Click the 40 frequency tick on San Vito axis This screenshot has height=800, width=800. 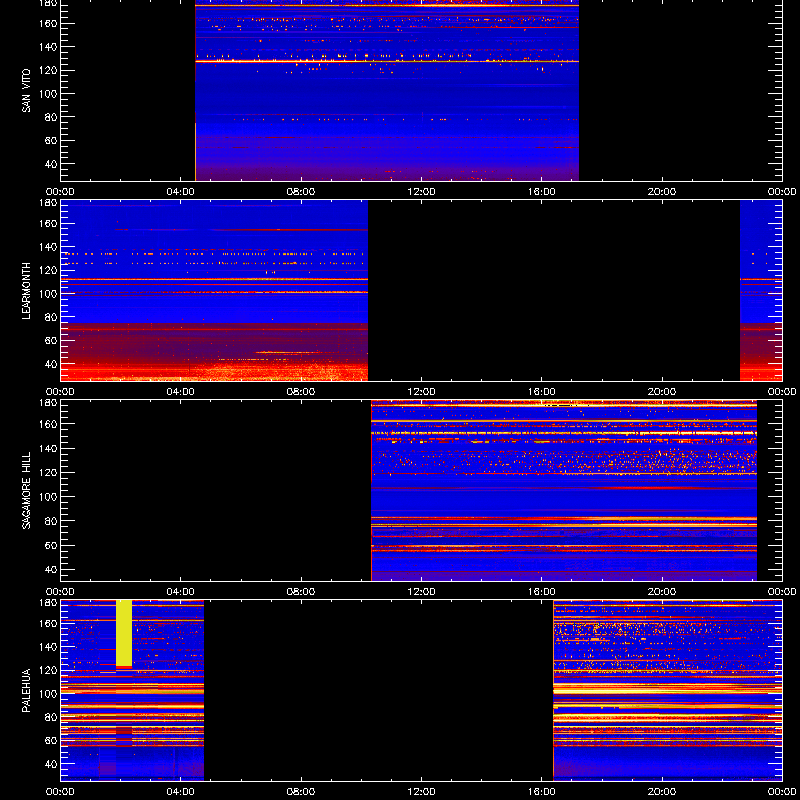point(51,164)
